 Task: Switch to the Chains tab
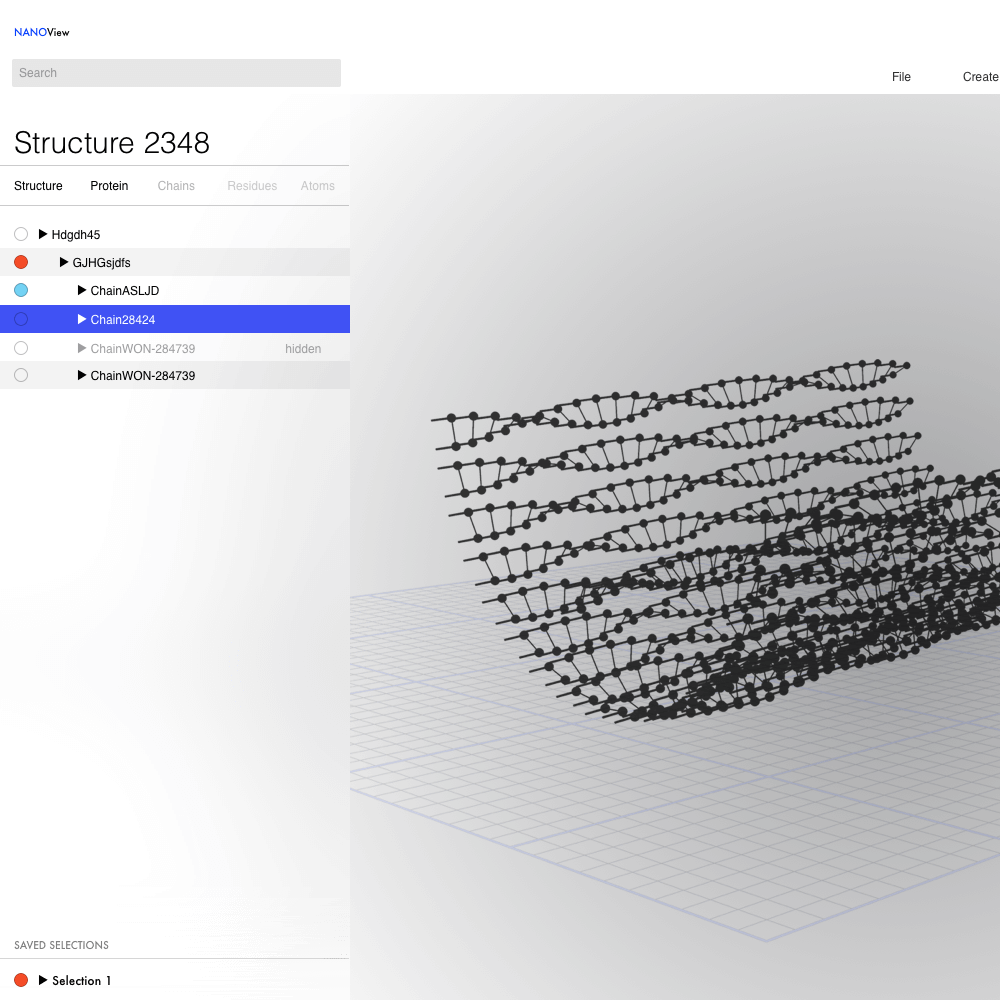click(x=176, y=186)
